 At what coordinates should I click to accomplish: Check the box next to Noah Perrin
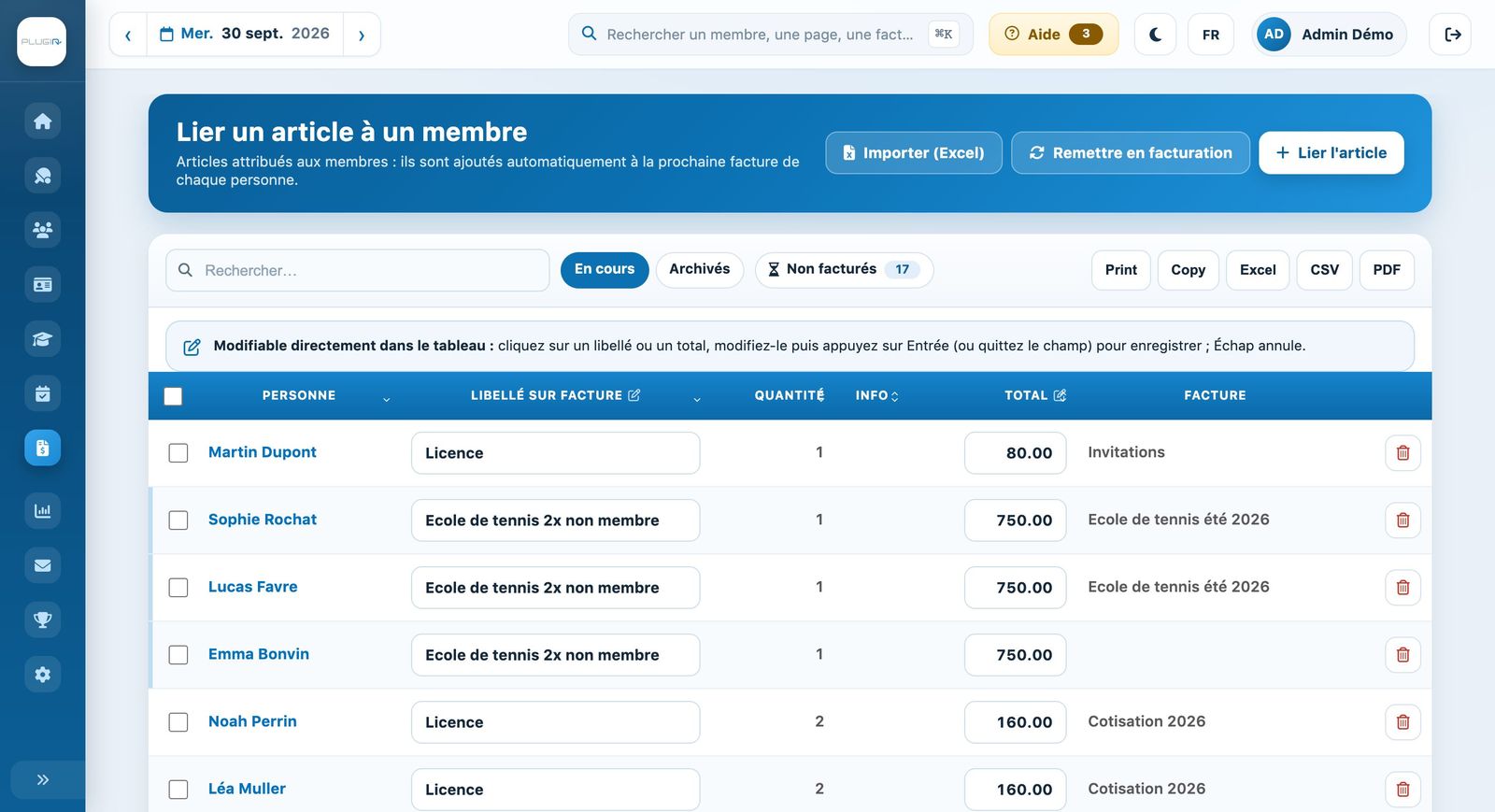[178, 722]
